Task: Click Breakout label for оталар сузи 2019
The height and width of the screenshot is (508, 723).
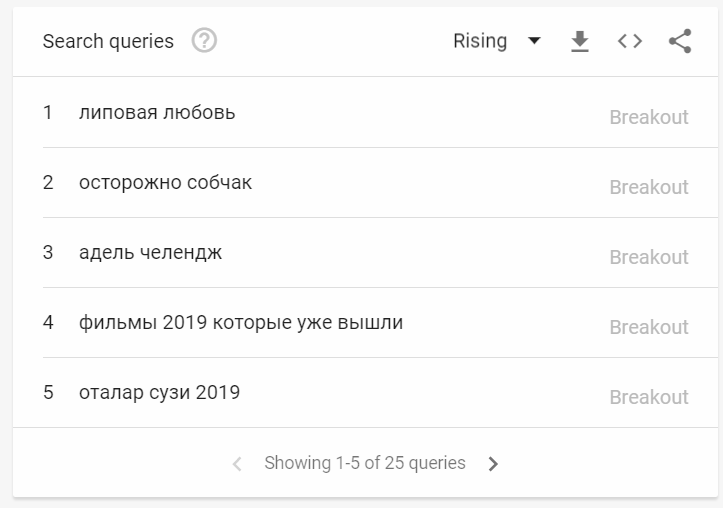Action: pos(649,397)
